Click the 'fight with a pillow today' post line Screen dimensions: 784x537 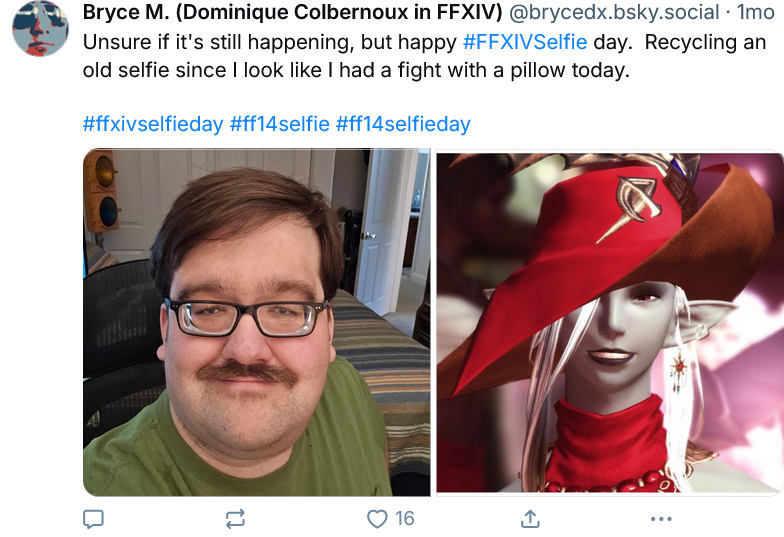pos(514,70)
